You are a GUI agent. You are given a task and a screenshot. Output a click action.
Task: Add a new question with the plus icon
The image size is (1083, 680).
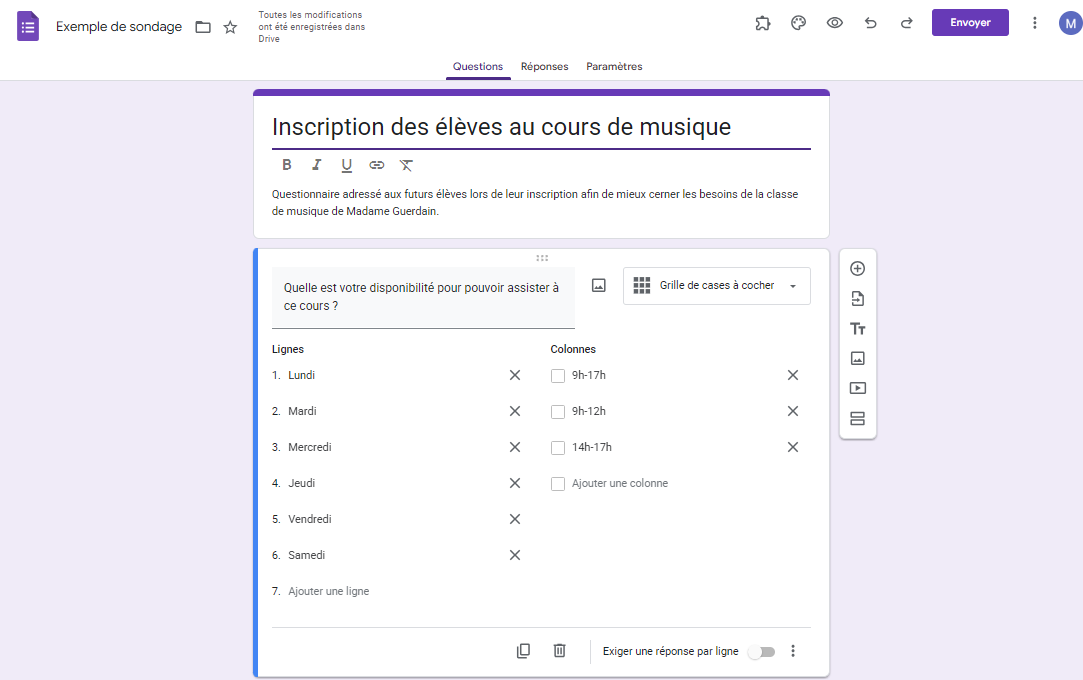(x=857, y=268)
